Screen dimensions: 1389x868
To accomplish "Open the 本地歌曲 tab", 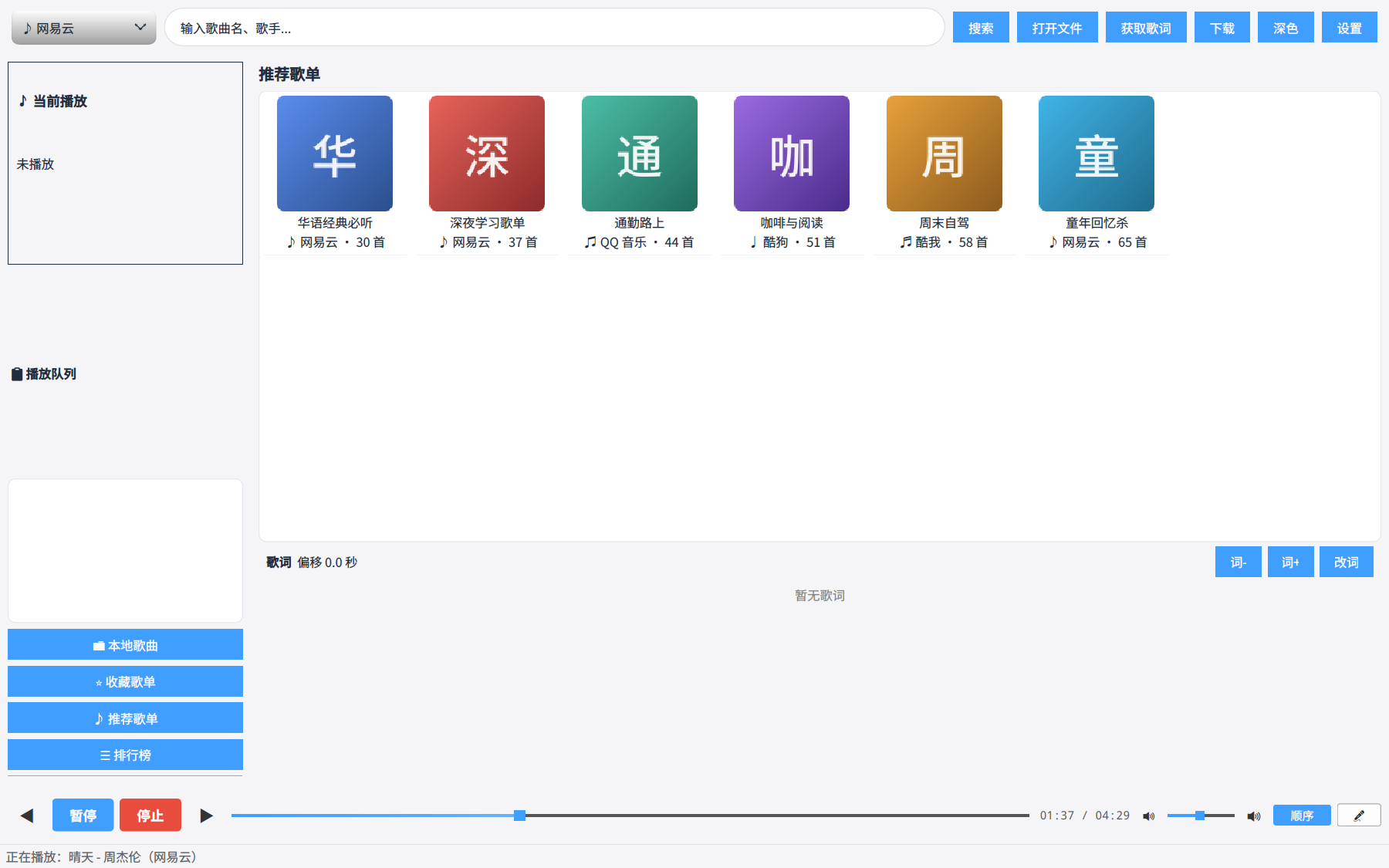I will (125, 645).
